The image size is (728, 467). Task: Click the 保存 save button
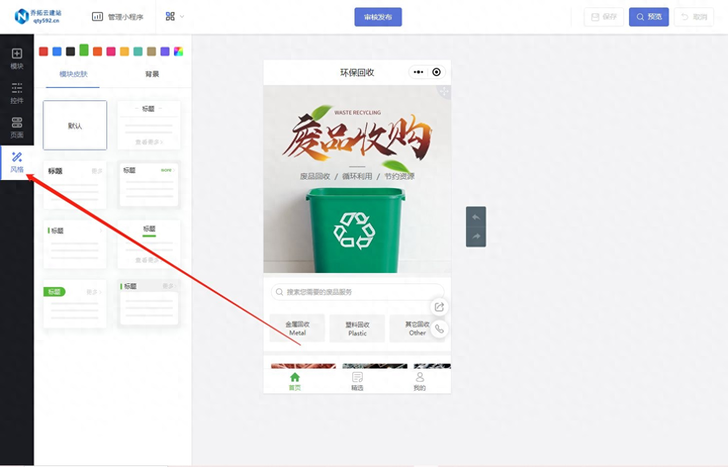604,17
